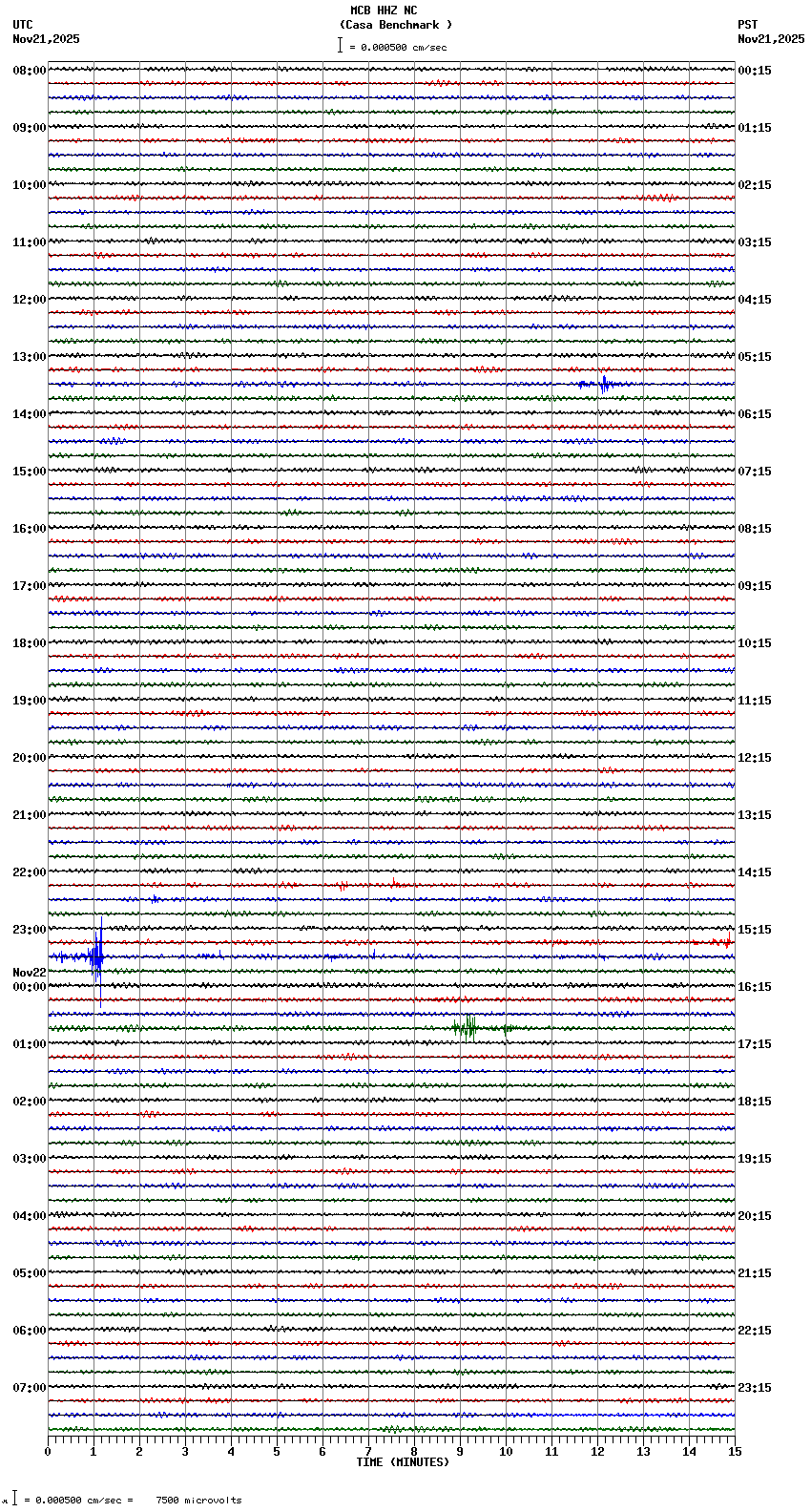811x1512 pixels.
Task: Click the '15:00' UTC time label
Action: coord(30,472)
